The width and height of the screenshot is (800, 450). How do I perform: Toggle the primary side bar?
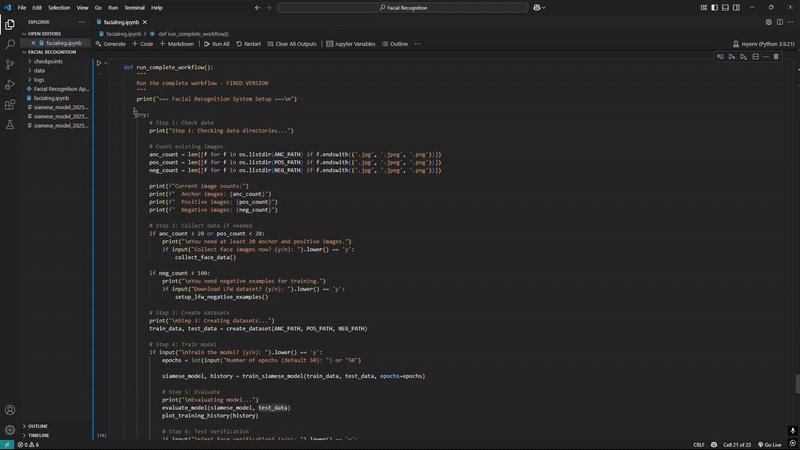pos(714,8)
